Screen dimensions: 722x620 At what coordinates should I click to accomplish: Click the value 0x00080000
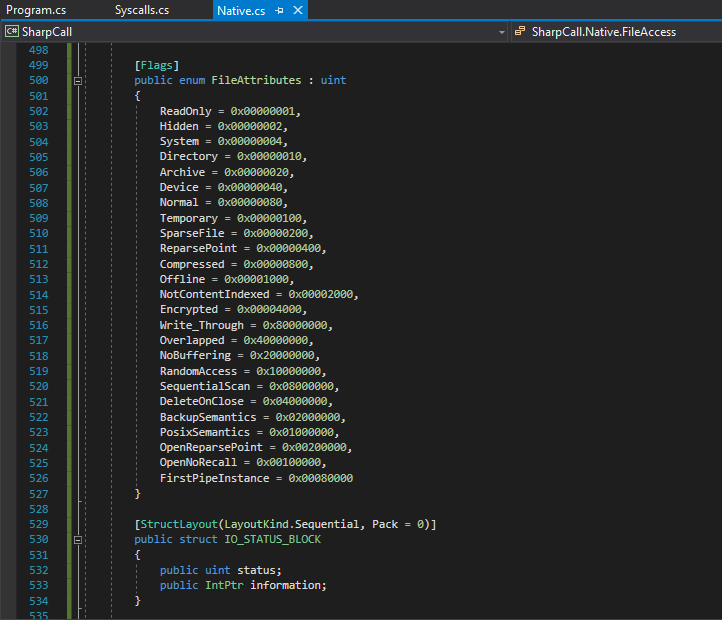pyautogui.click(x=321, y=478)
